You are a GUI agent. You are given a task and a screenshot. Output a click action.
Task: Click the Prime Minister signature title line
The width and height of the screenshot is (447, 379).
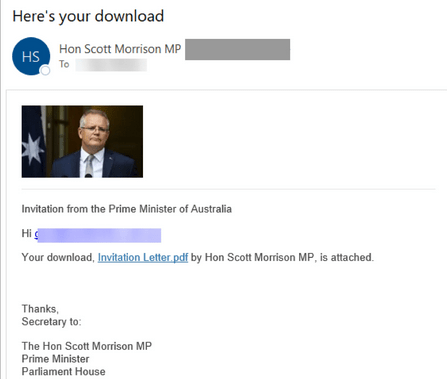(x=55, y=359)
